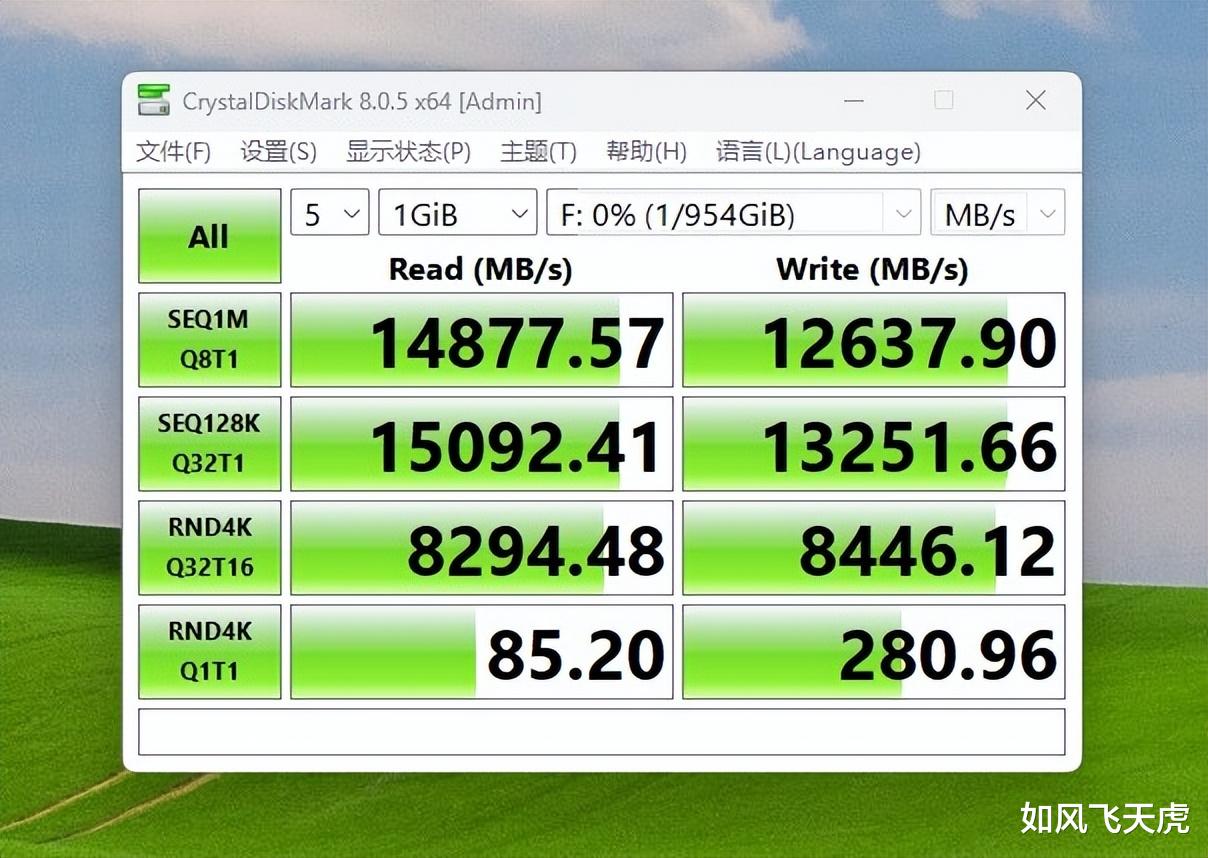
Task: Close the CrystalDiskMark window
Action: click(1036, 100)
